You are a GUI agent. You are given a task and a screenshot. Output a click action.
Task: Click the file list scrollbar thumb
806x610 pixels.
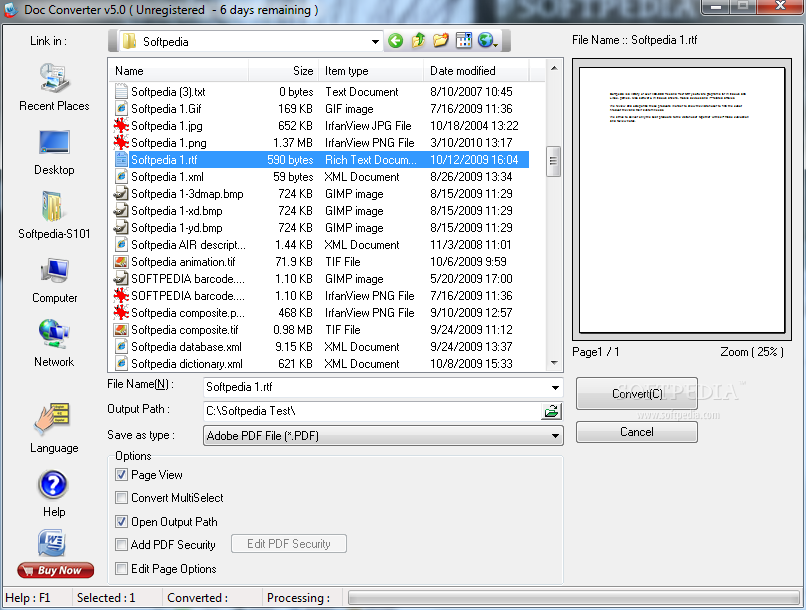pos(553,161)
